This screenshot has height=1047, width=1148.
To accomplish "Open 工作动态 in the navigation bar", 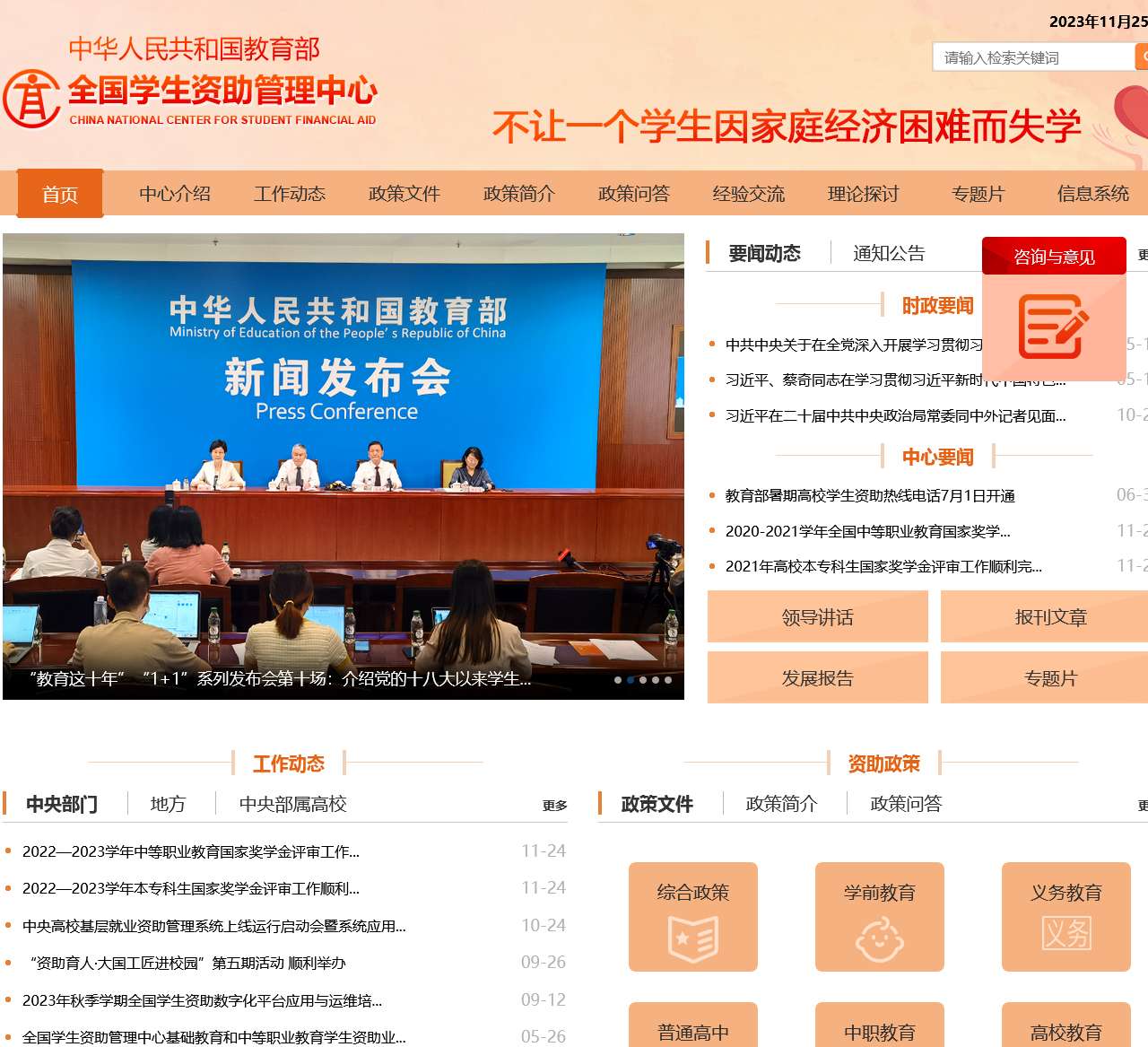I will [x=290, y=194].
